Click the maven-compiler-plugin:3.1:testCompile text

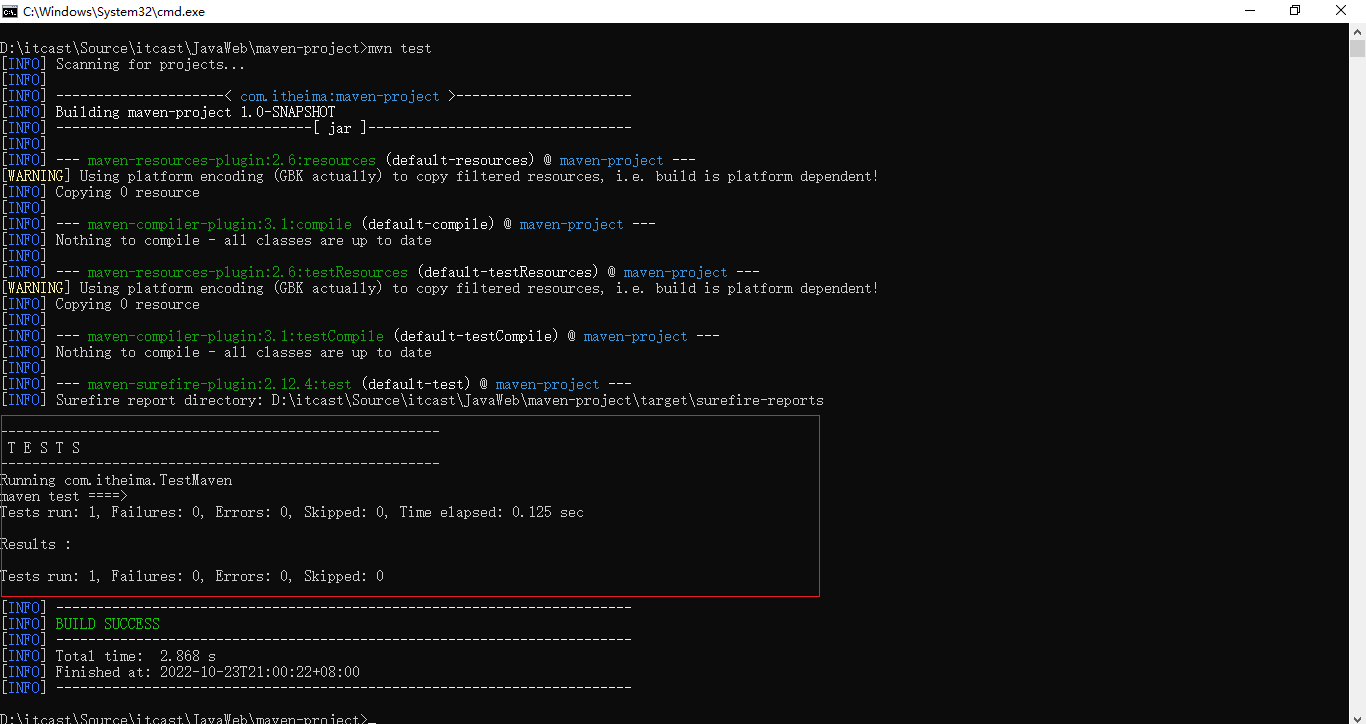tap(235, 336)
